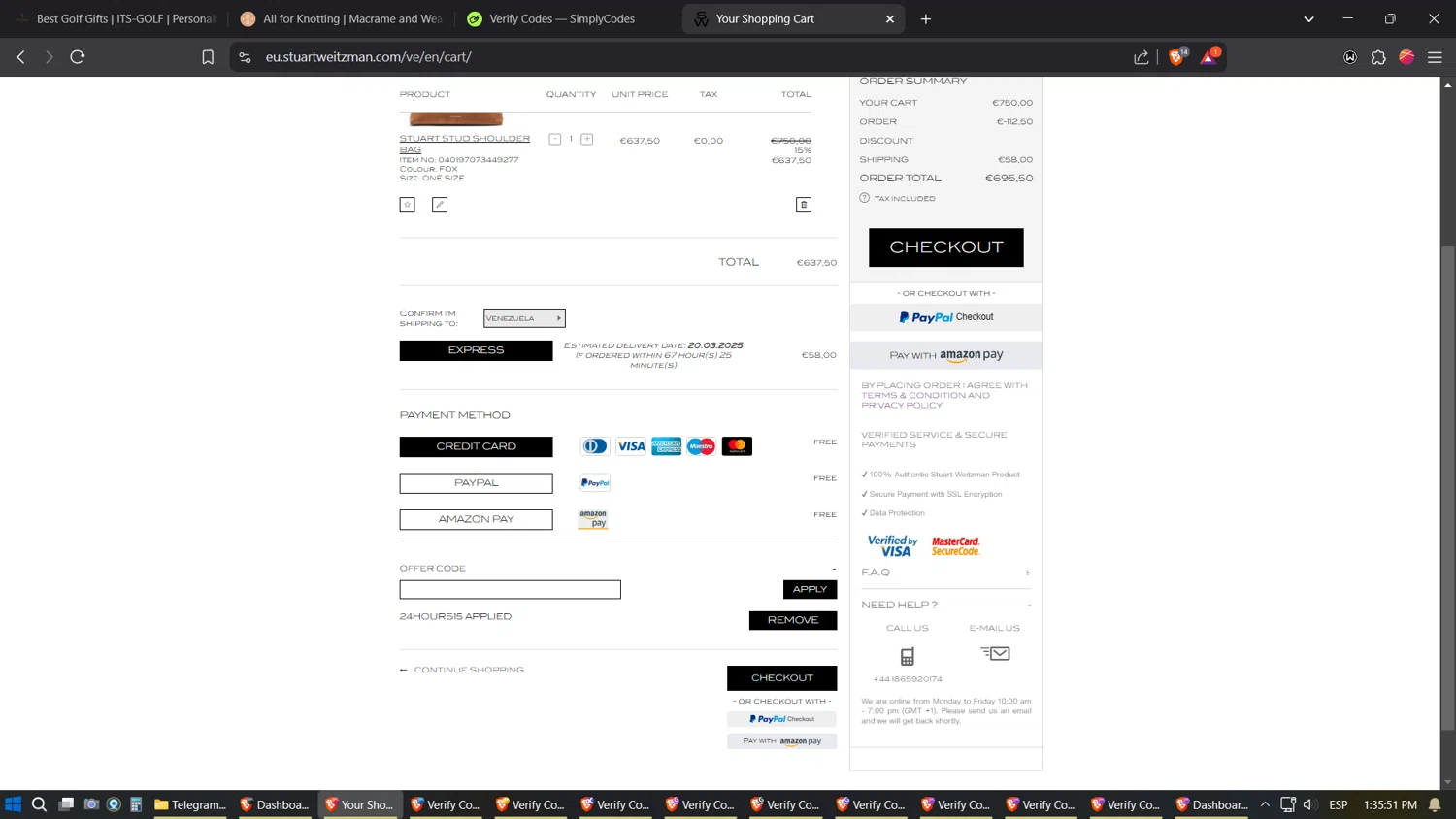Open Brave Rewards triangle icon

pos(1209,57)
